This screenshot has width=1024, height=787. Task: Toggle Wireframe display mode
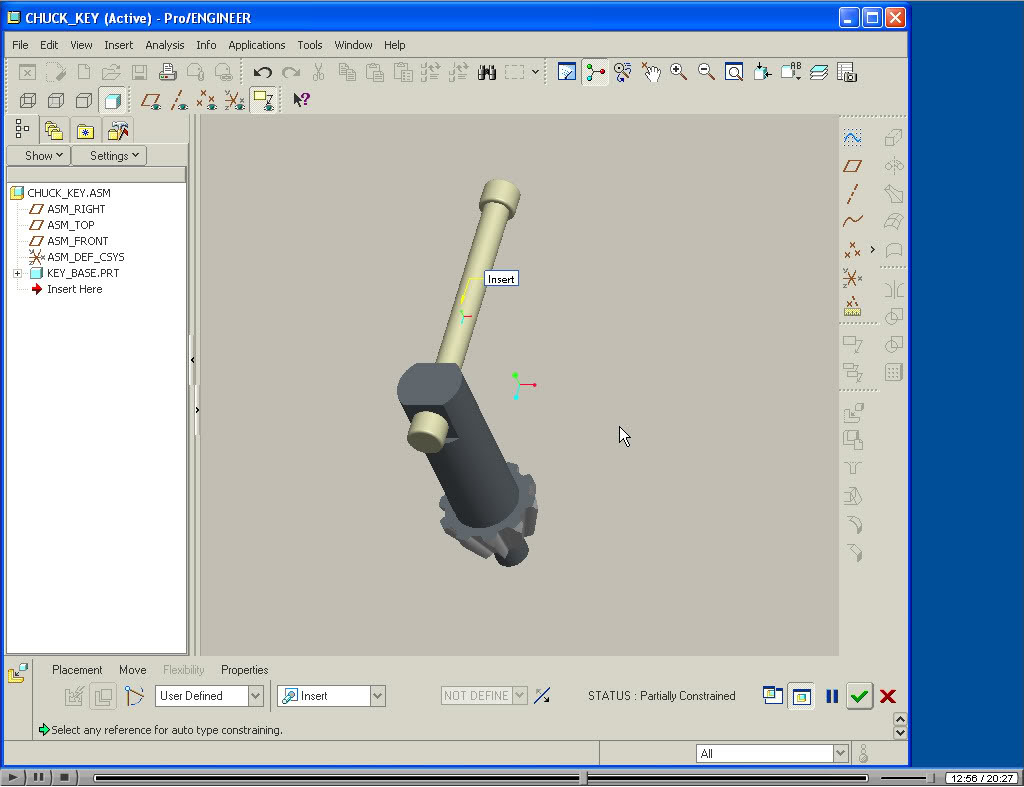coord(28,101)
